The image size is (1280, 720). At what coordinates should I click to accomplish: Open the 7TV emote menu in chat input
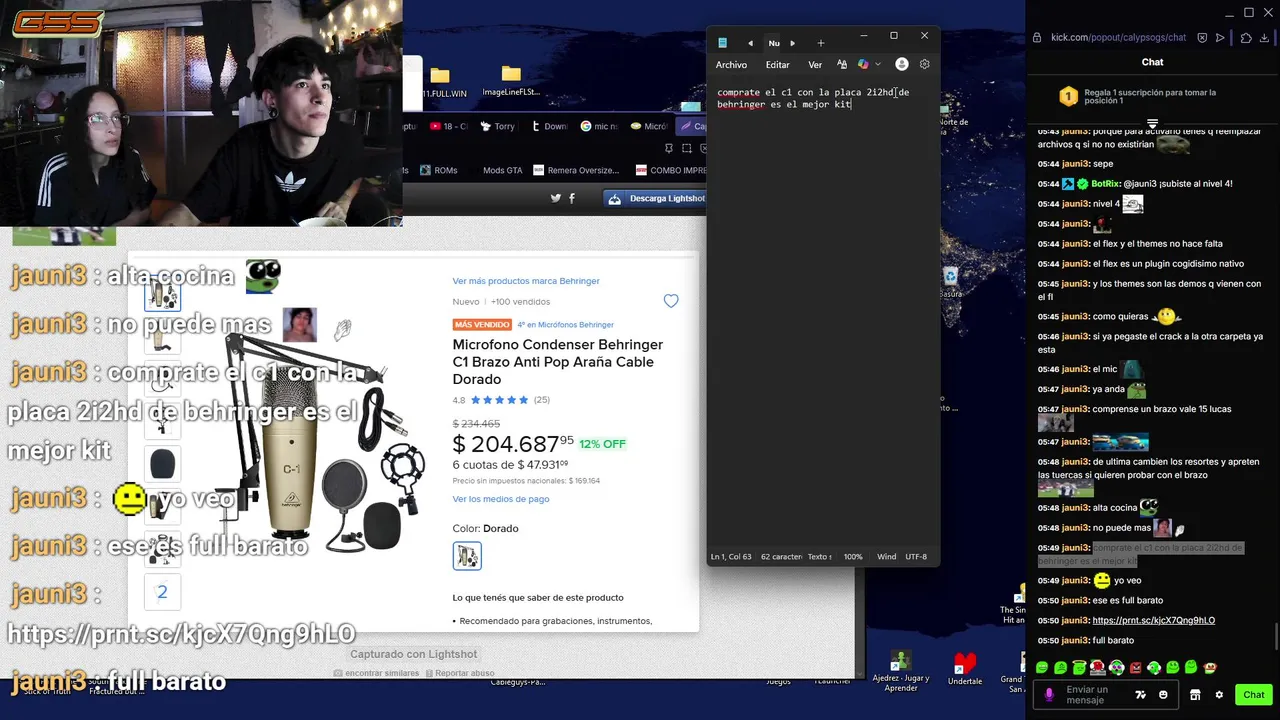tap(1140, 695)
